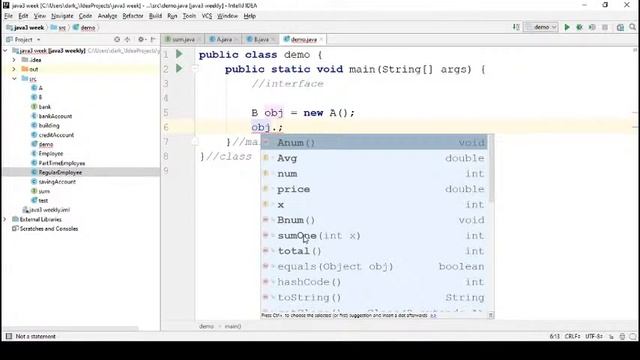Open the Code menu

(85, 16)
